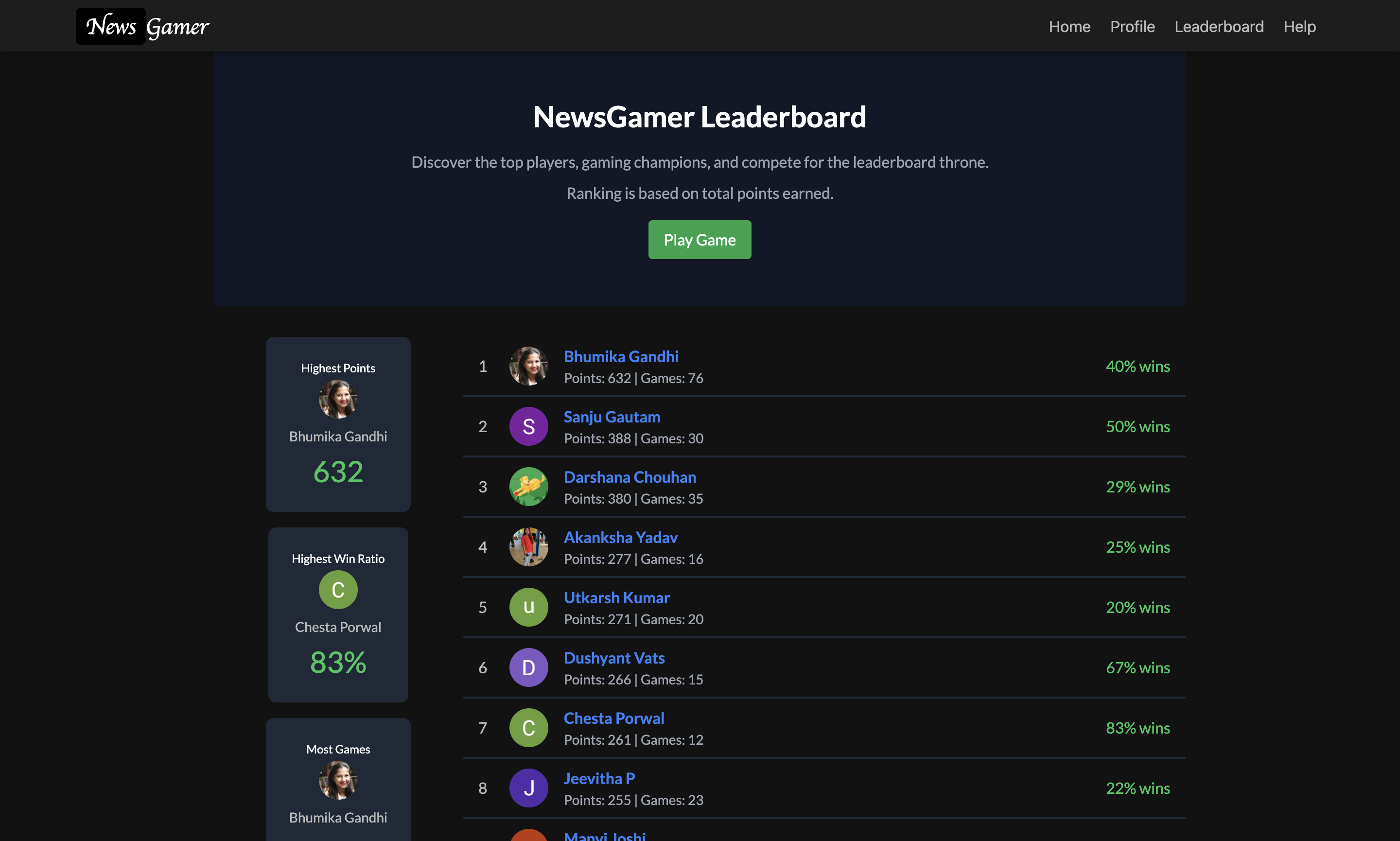Click Bhumika Gandhi's photo in rank 1 row
This screenshot has height=841, width=1400.
coord(528,366)
